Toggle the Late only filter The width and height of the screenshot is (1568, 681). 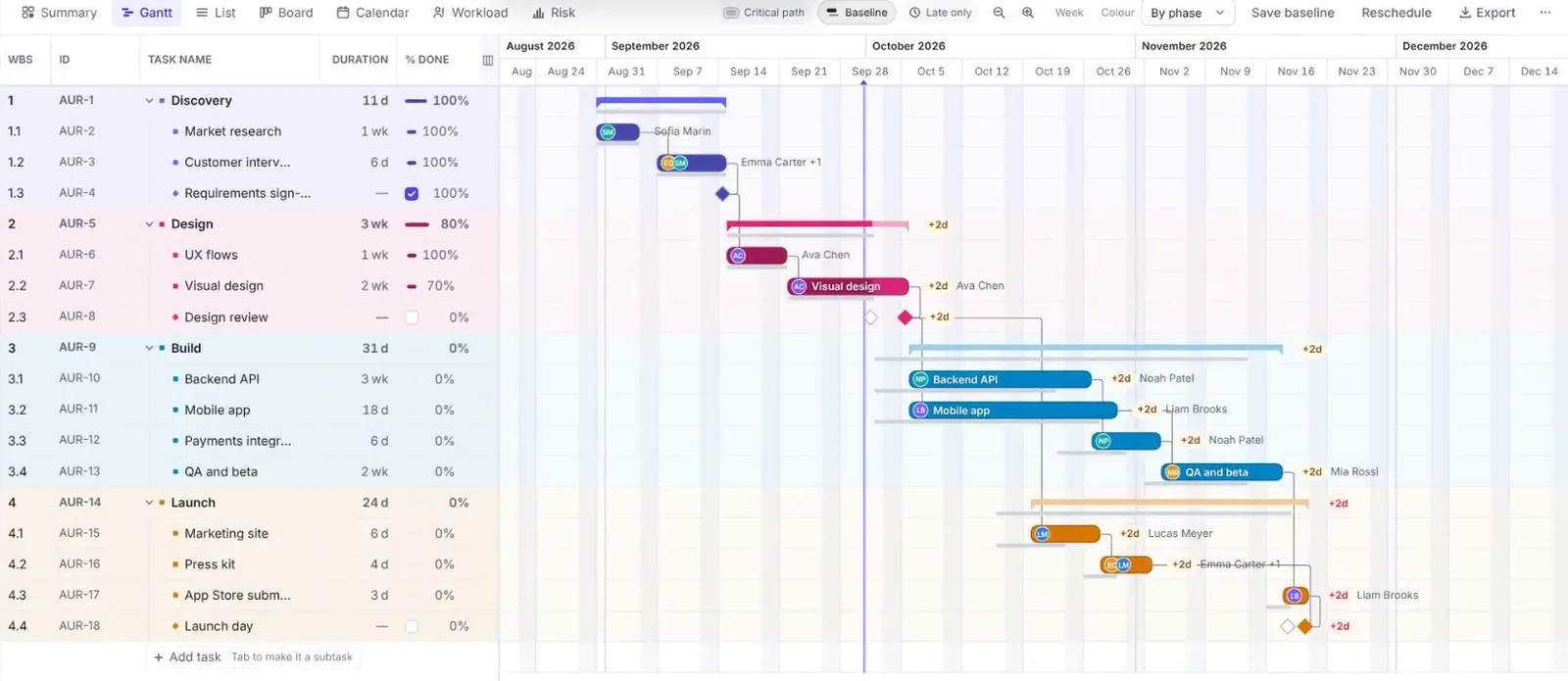[940, 13]
